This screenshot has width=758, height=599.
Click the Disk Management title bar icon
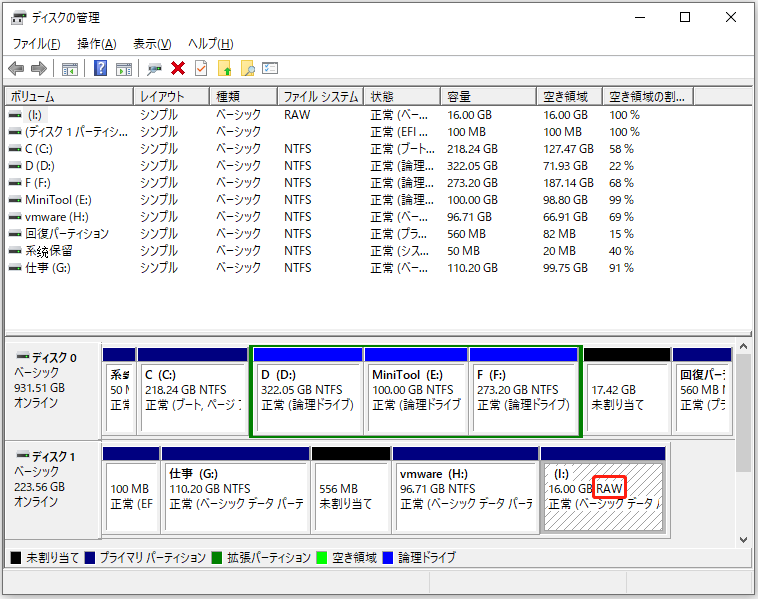pyautogui.click(x=18, y=18)
